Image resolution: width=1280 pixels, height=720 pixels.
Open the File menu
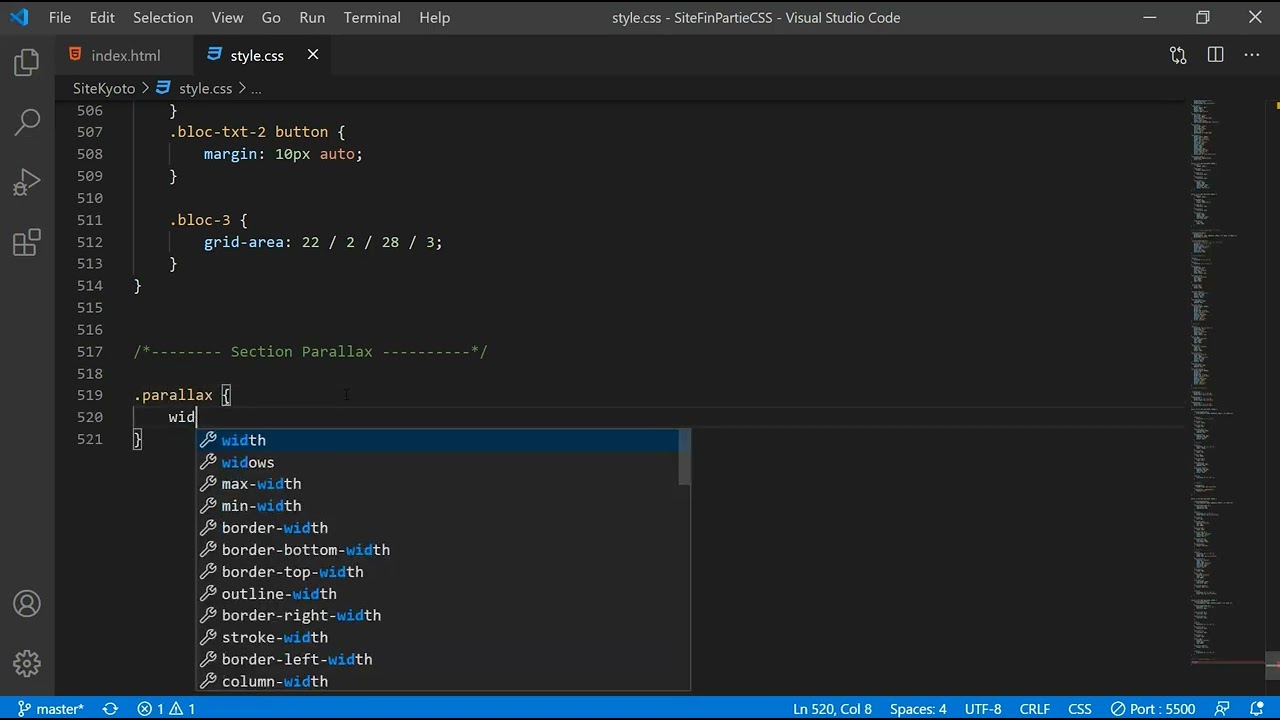(x=60, y=17)
